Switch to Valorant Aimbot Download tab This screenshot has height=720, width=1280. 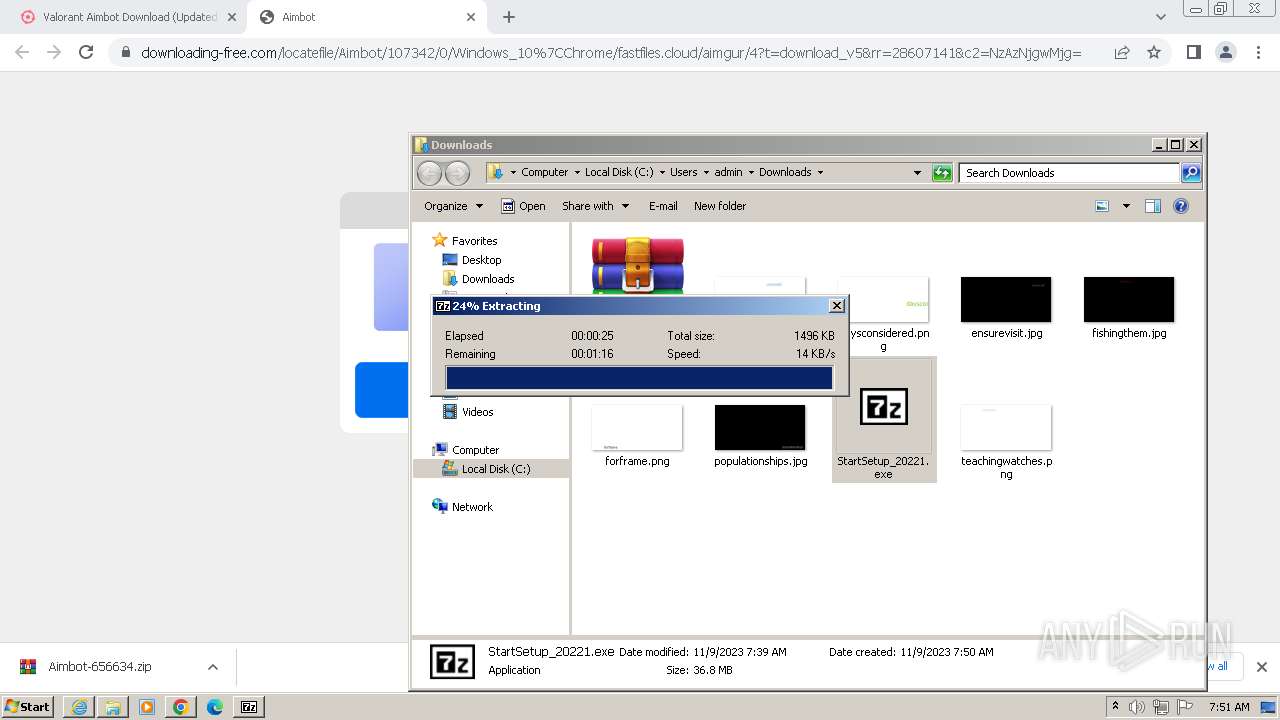click(x=128, y=17)
